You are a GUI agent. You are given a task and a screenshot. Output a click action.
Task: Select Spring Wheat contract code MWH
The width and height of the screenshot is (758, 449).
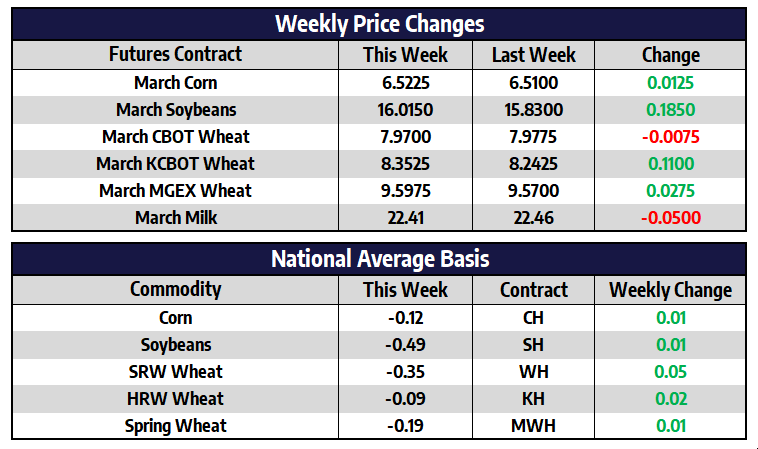click(533, 426)
